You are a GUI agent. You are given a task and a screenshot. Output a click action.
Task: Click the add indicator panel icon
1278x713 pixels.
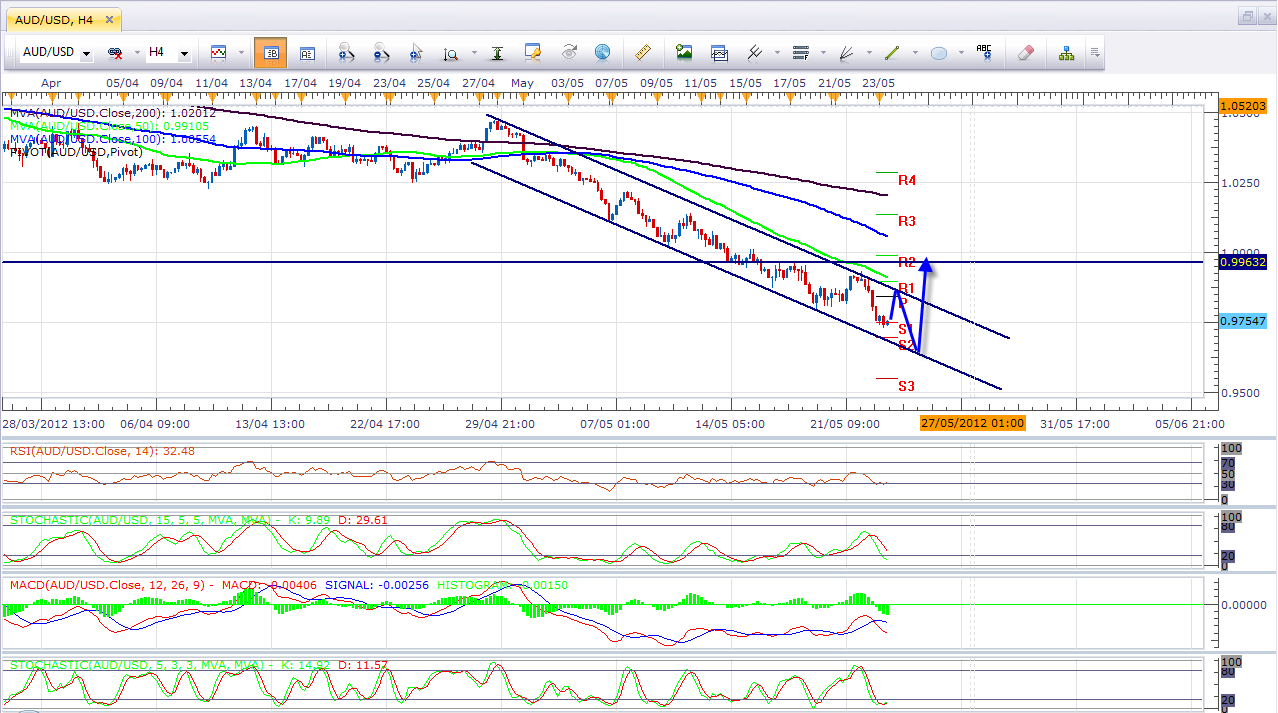click(719, 53)
